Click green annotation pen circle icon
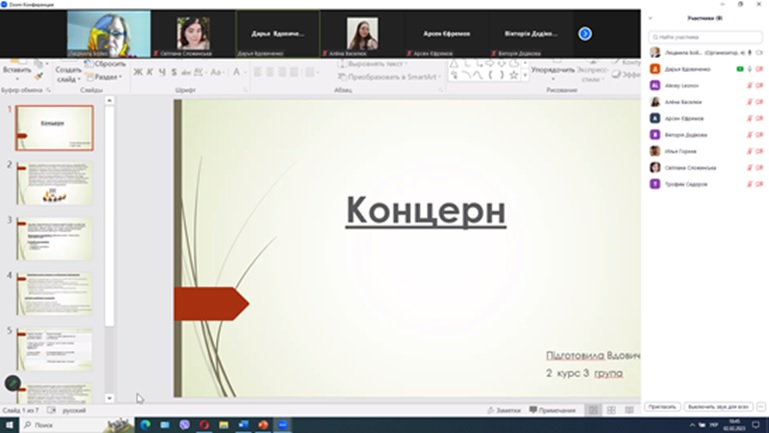The width and height of the screenshot is (769, 433). click(13, 383)
